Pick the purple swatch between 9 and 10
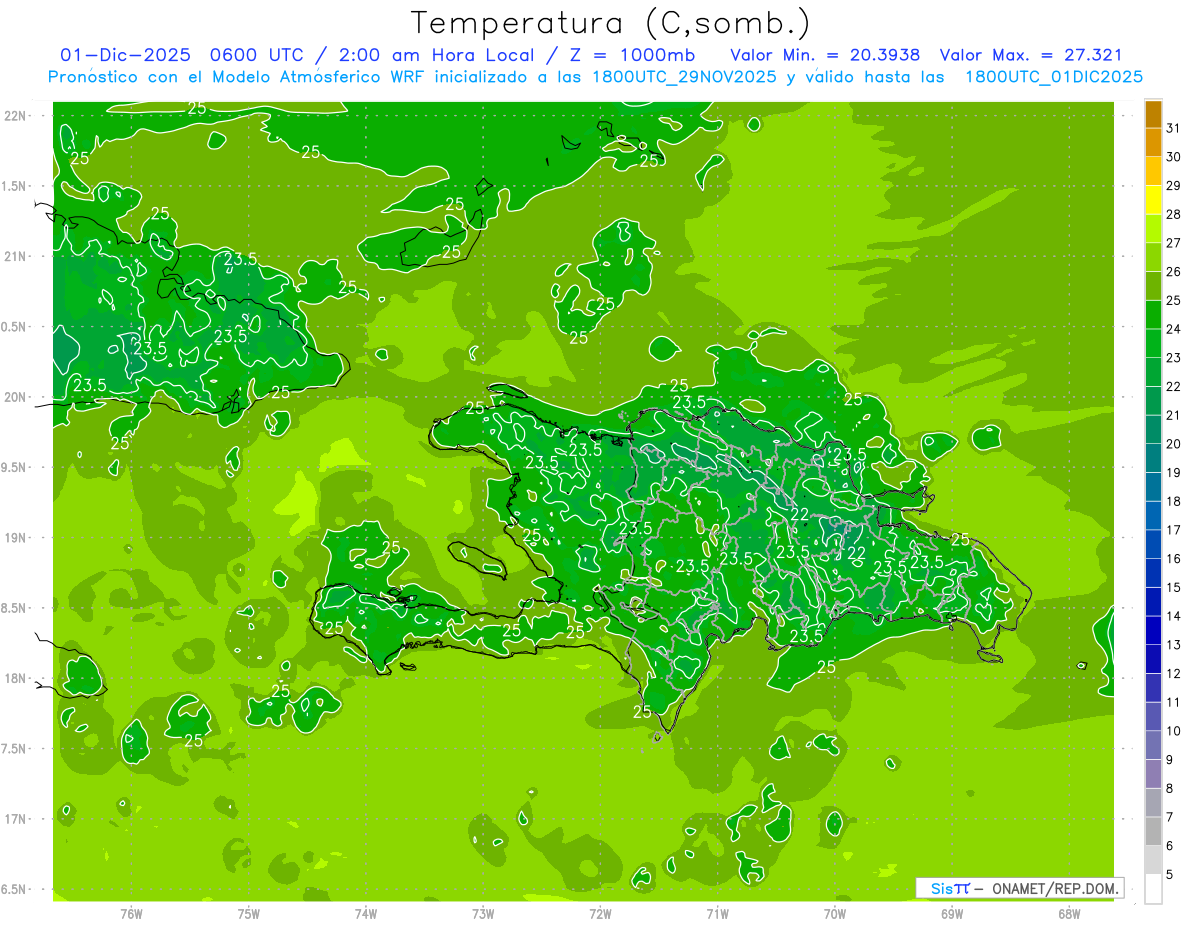This screenshot has width=1200, height=927. 1153,746
